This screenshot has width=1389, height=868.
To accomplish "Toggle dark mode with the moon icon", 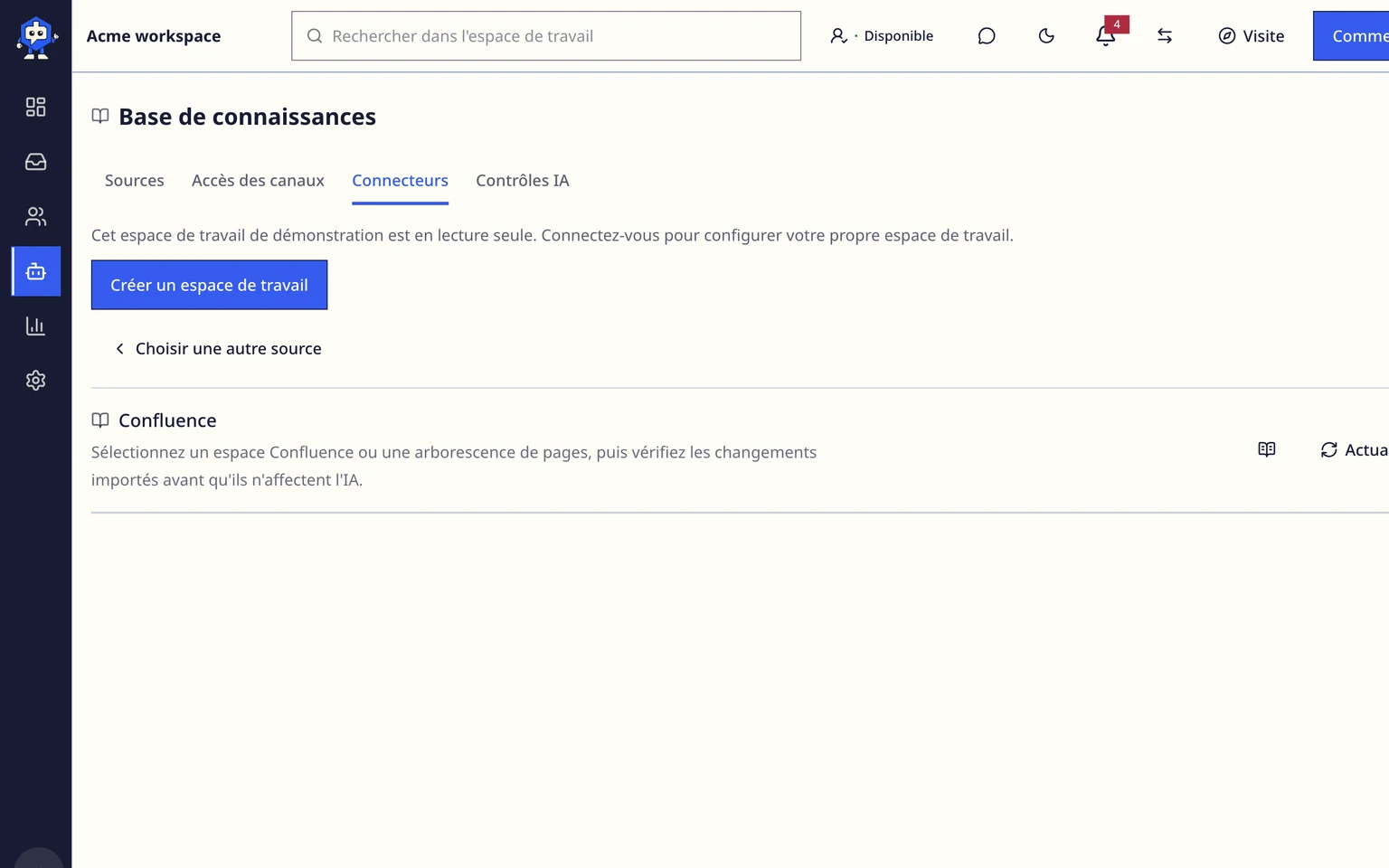I will point(1046,36).
